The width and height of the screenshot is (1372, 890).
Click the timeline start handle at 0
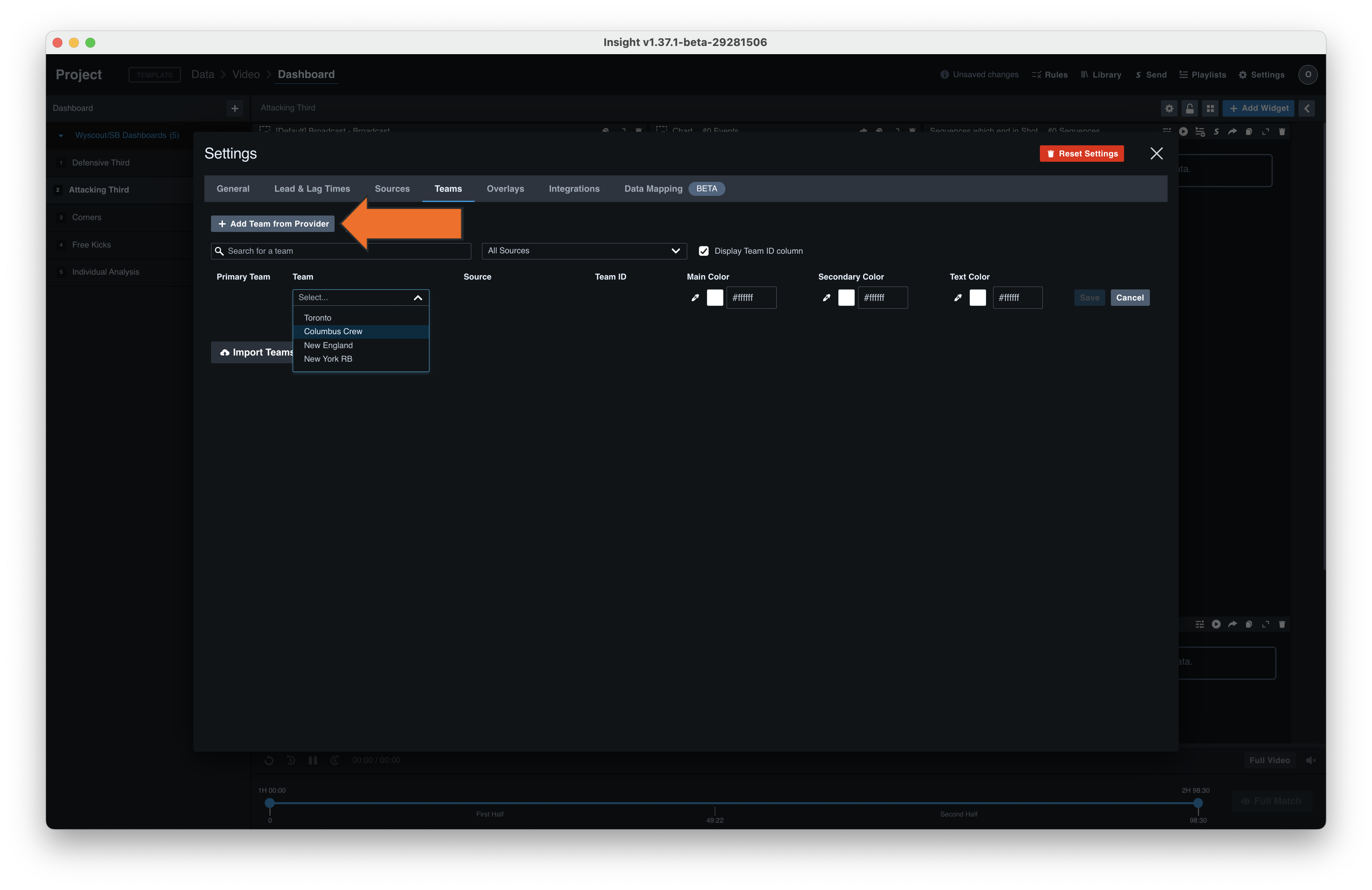[269, 803]
